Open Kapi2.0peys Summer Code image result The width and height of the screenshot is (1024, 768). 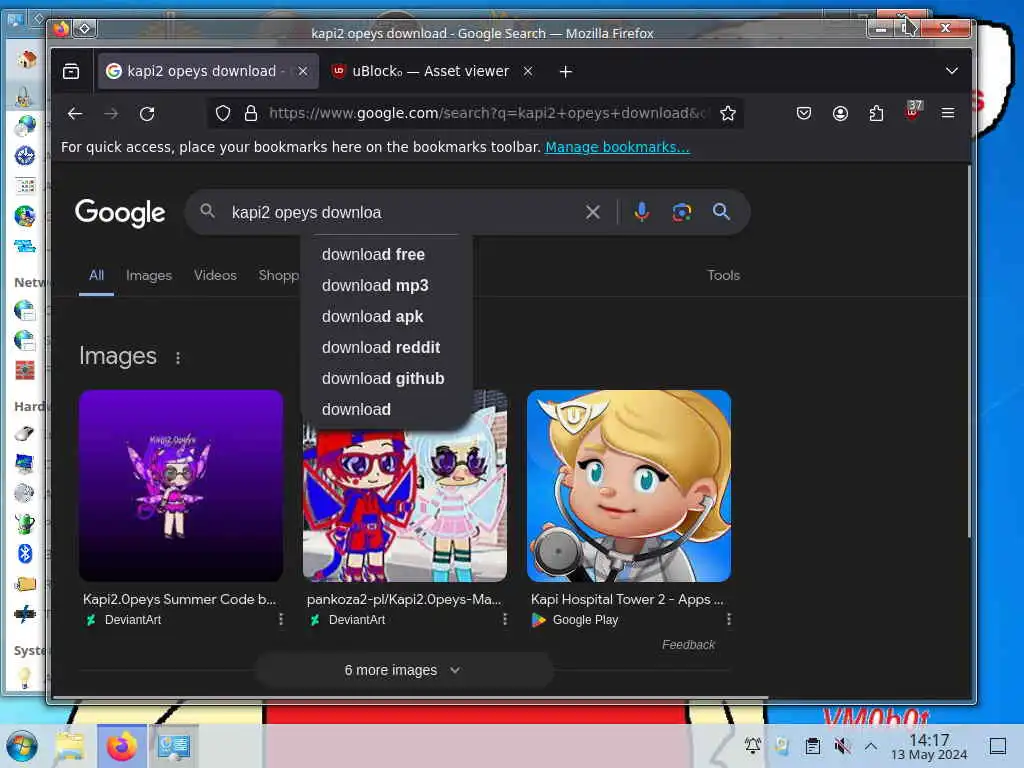click(180, 600)
